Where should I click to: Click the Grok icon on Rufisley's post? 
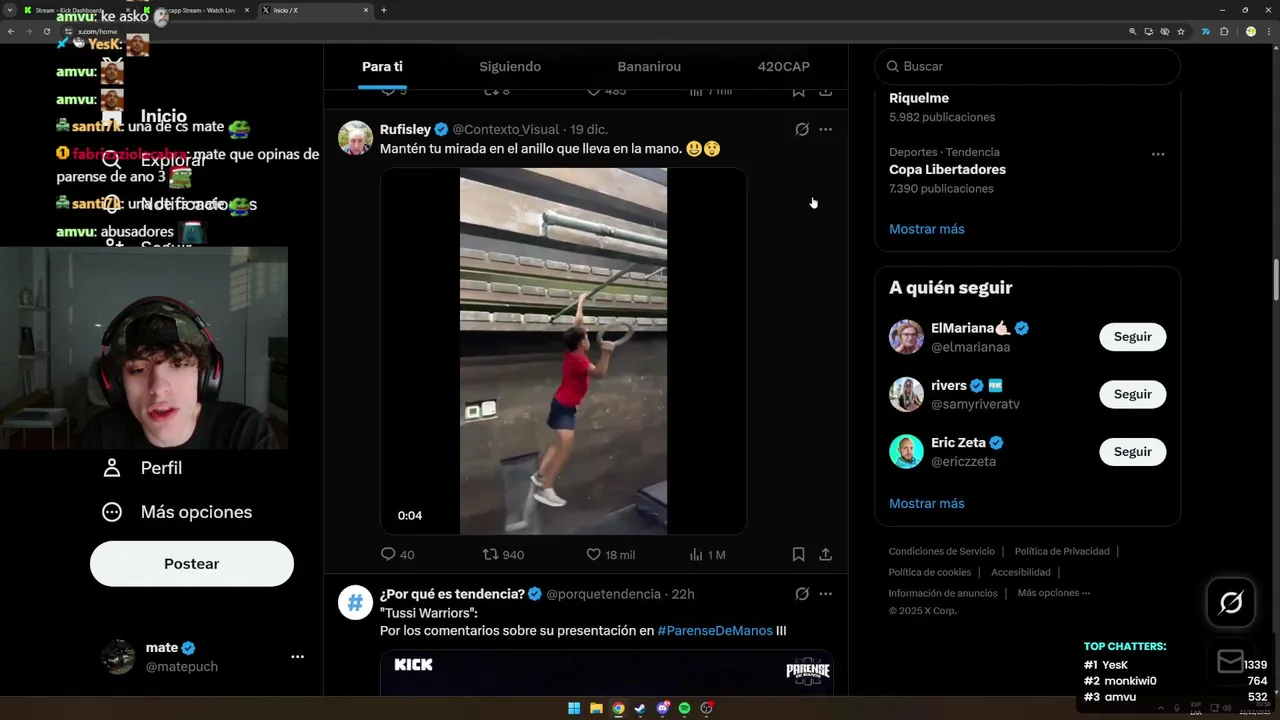[802, 129]
